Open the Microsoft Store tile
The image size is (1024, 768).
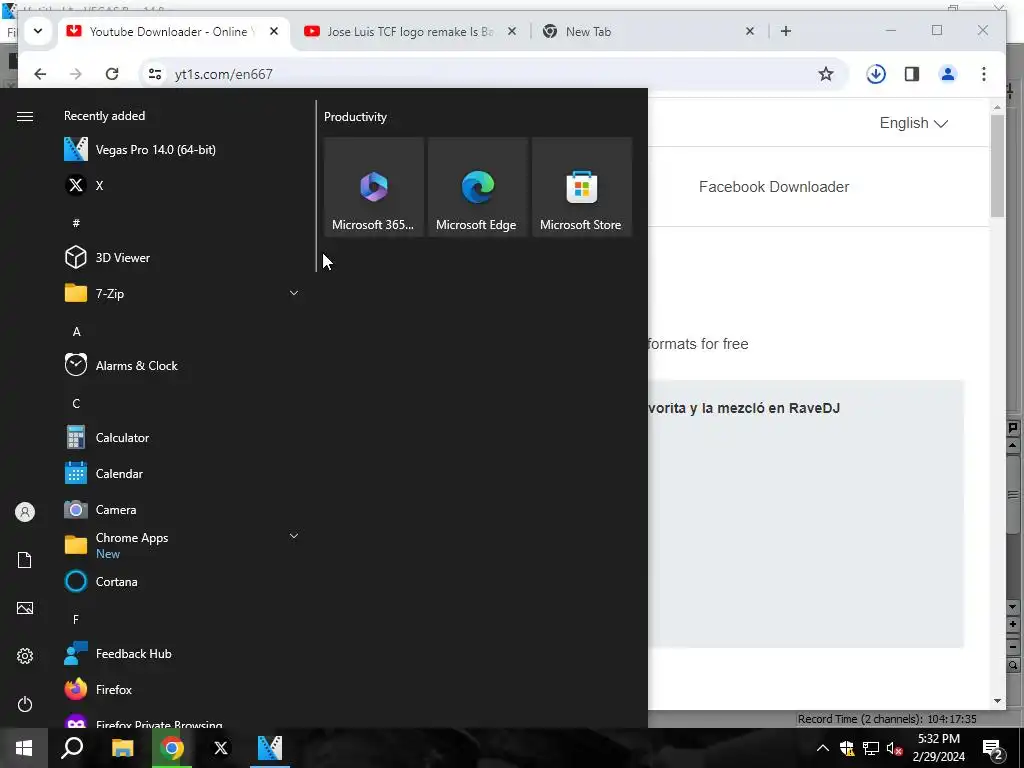(582, 187)
